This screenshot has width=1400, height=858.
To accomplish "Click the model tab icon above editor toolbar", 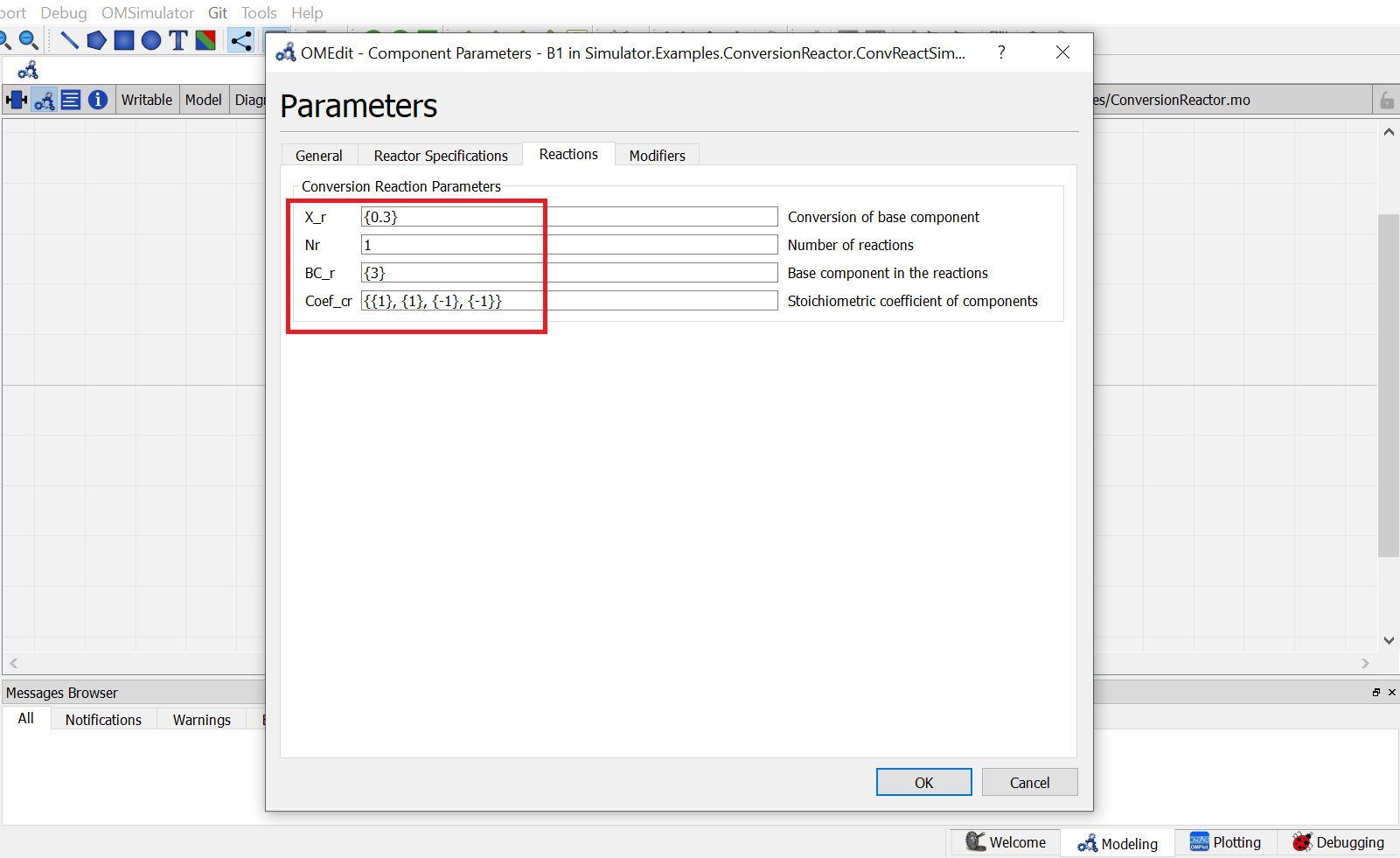I will (x=28, y=70).
